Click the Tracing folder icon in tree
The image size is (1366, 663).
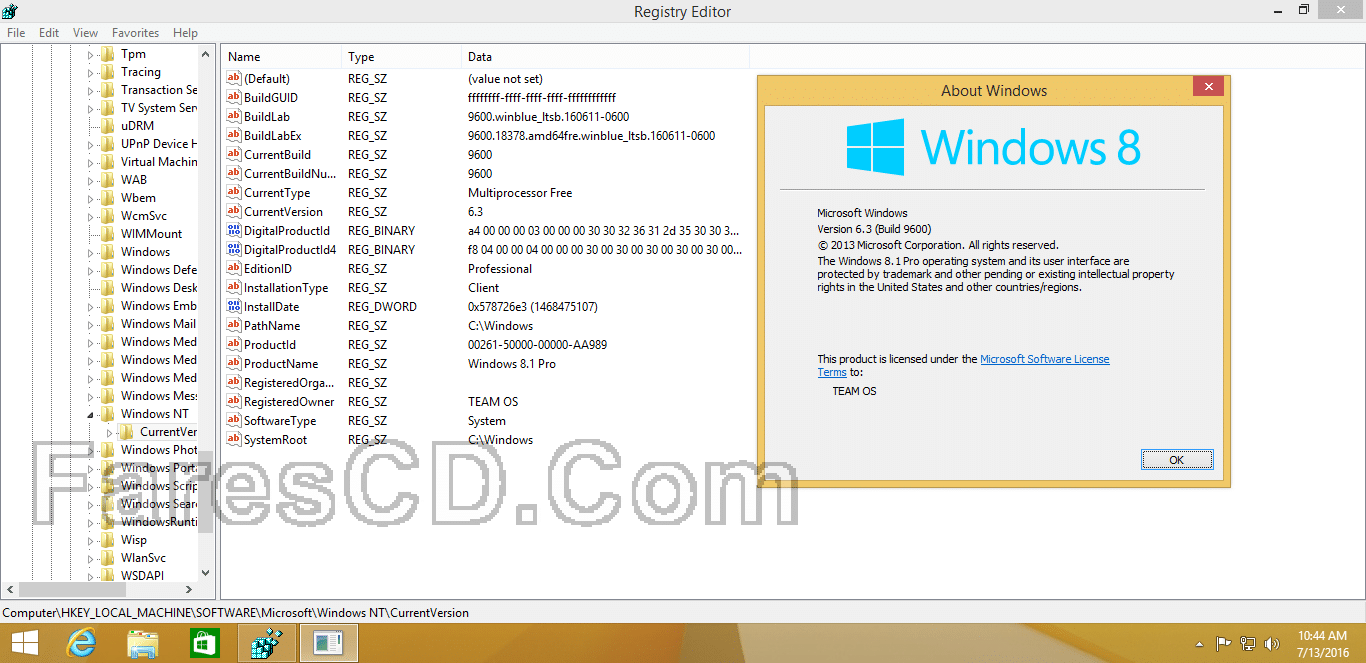(x=108, y=72)
